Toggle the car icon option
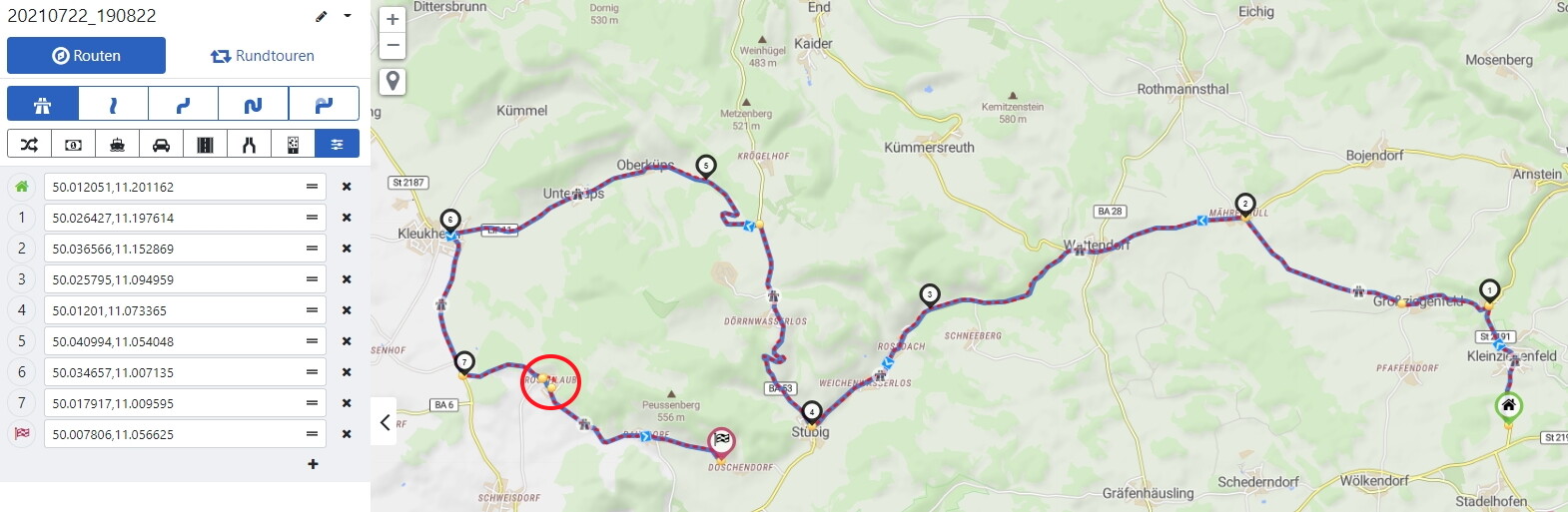This screenshot has width=1568, height=512. [x=161, y=145]
